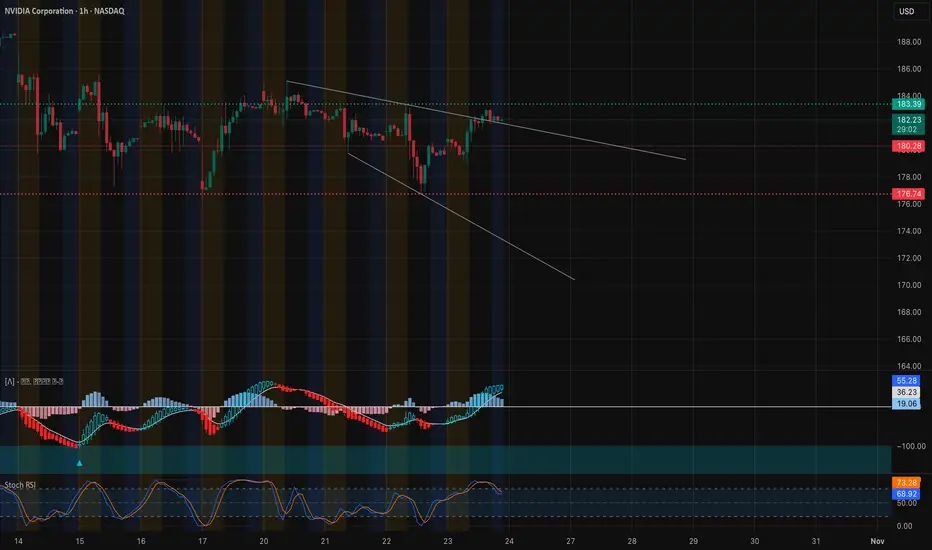Click Nov on the time axis

877,541
